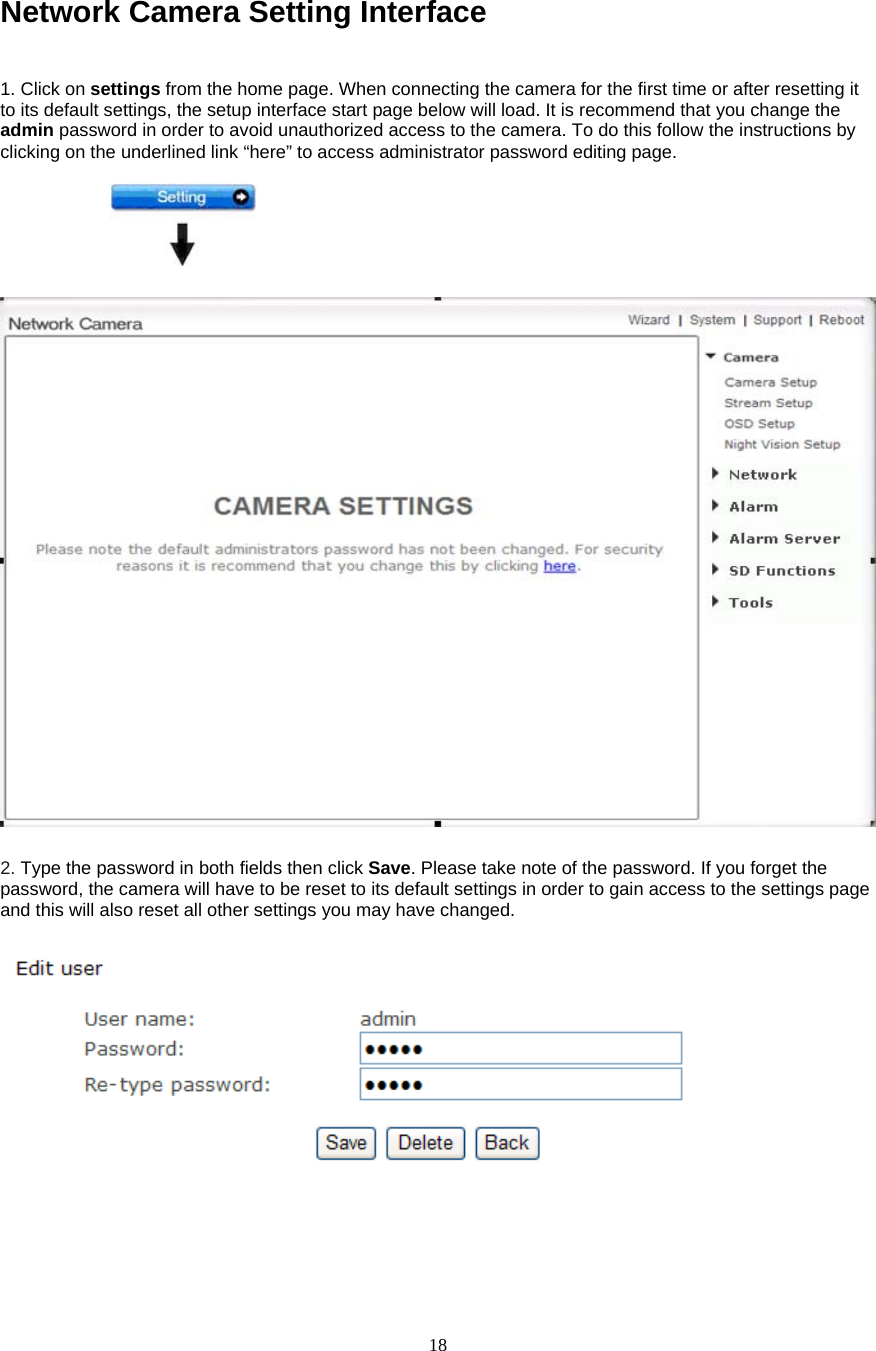Expand the Alarm section
This screenshot has height=1351, width=876.
(753, 506)
